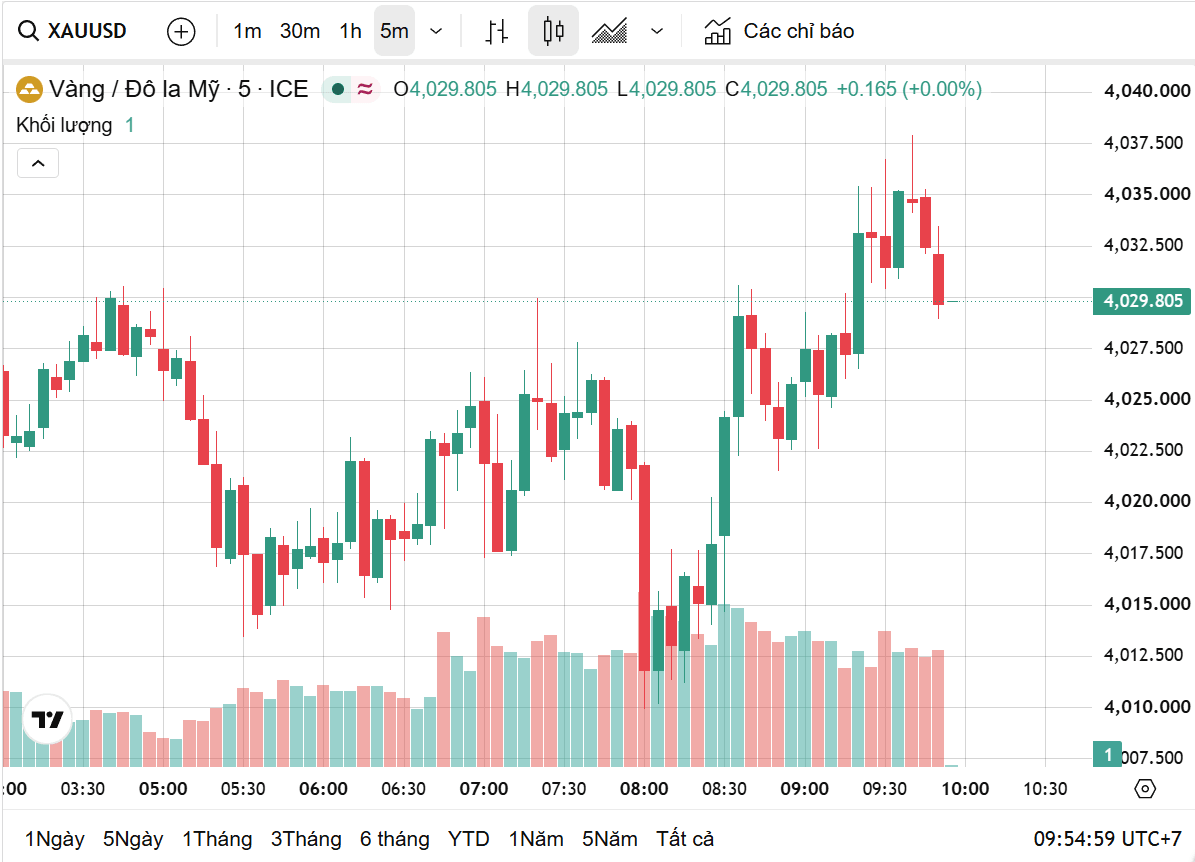Image resolution: width=1195 pixels, height=862 pixels.
Task: Open the indicators chart icon
Action: [717, 31]
